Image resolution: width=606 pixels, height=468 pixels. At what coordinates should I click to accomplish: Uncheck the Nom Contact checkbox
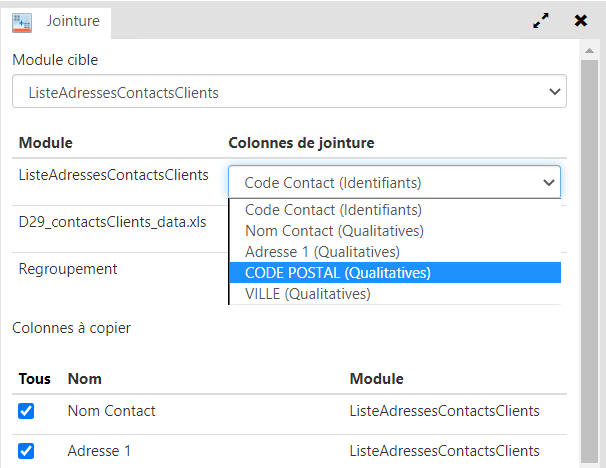tap(27, 411)
